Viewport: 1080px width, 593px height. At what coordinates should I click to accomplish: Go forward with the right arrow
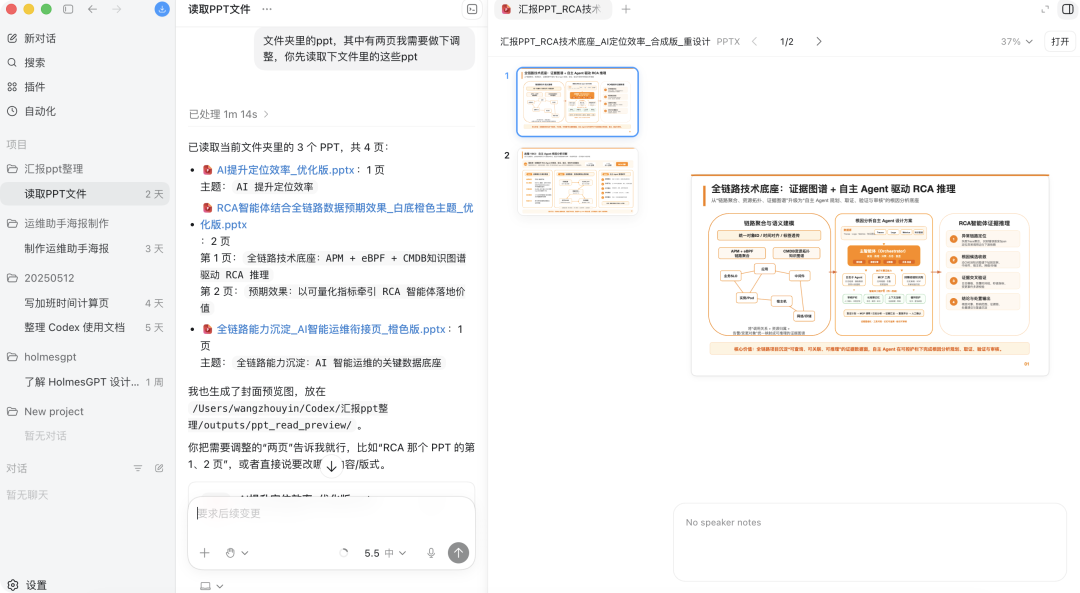(116, 9)
